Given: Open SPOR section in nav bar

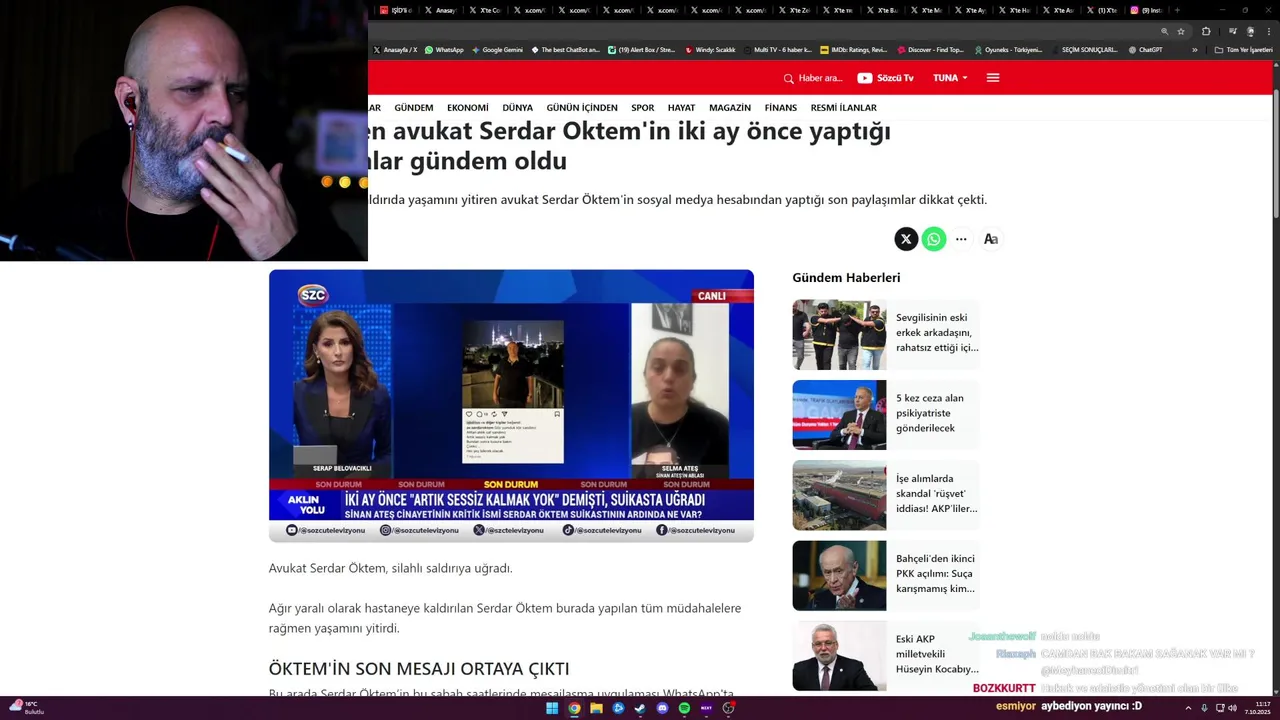Looking at the screenshot, I should pyautogui.click(x=643, y=108).
